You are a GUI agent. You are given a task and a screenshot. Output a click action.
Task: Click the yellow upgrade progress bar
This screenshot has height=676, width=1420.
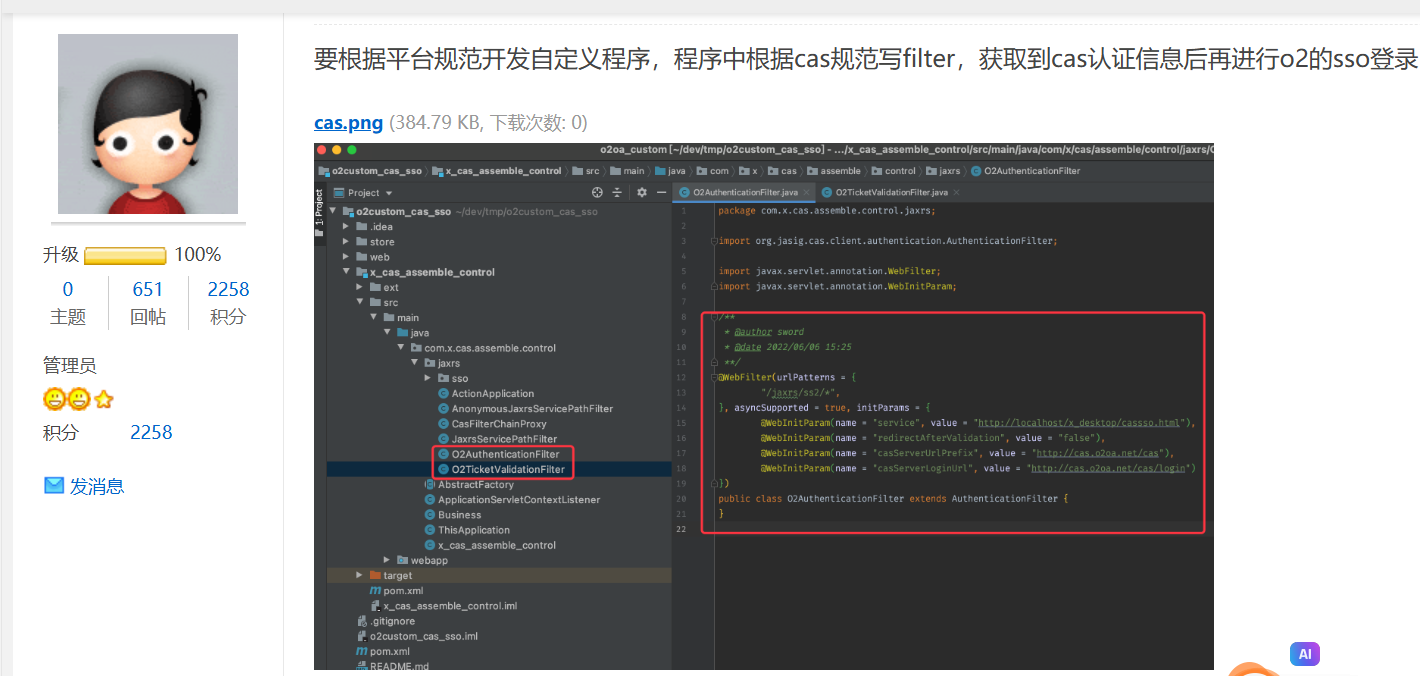coord(125,256)
